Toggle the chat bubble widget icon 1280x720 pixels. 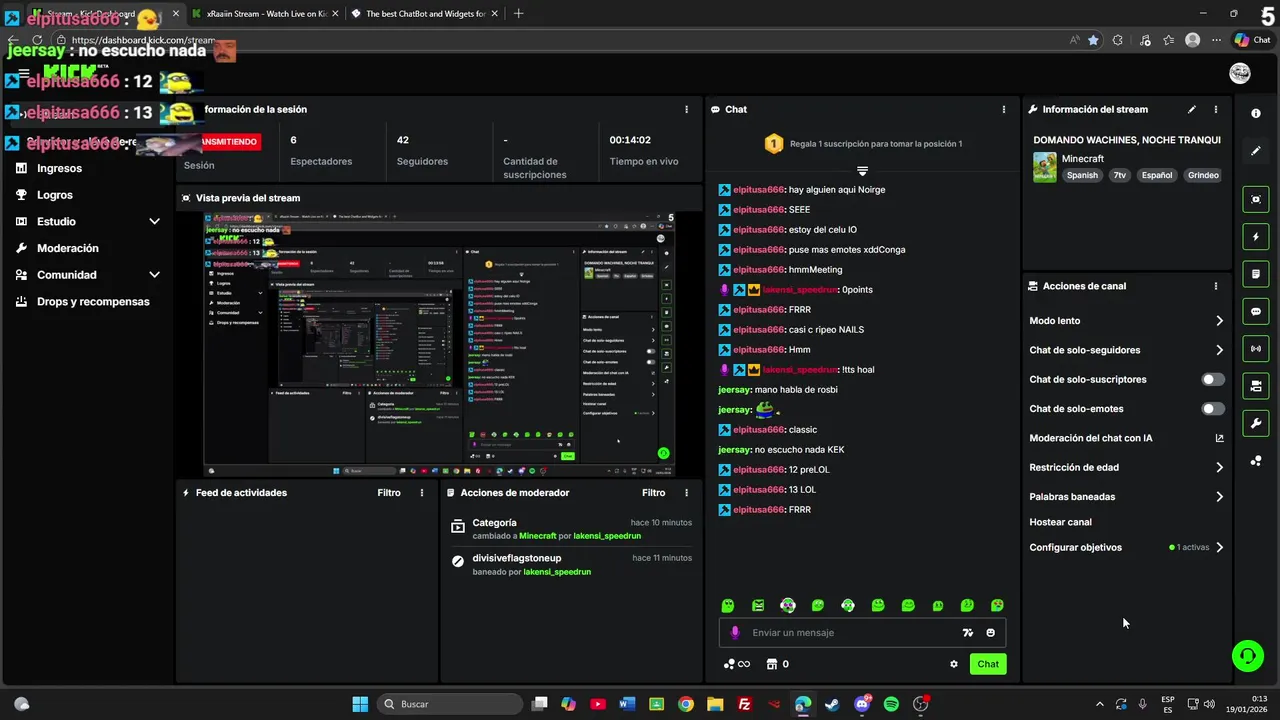pyautogui.click(x=1256, y=311)
